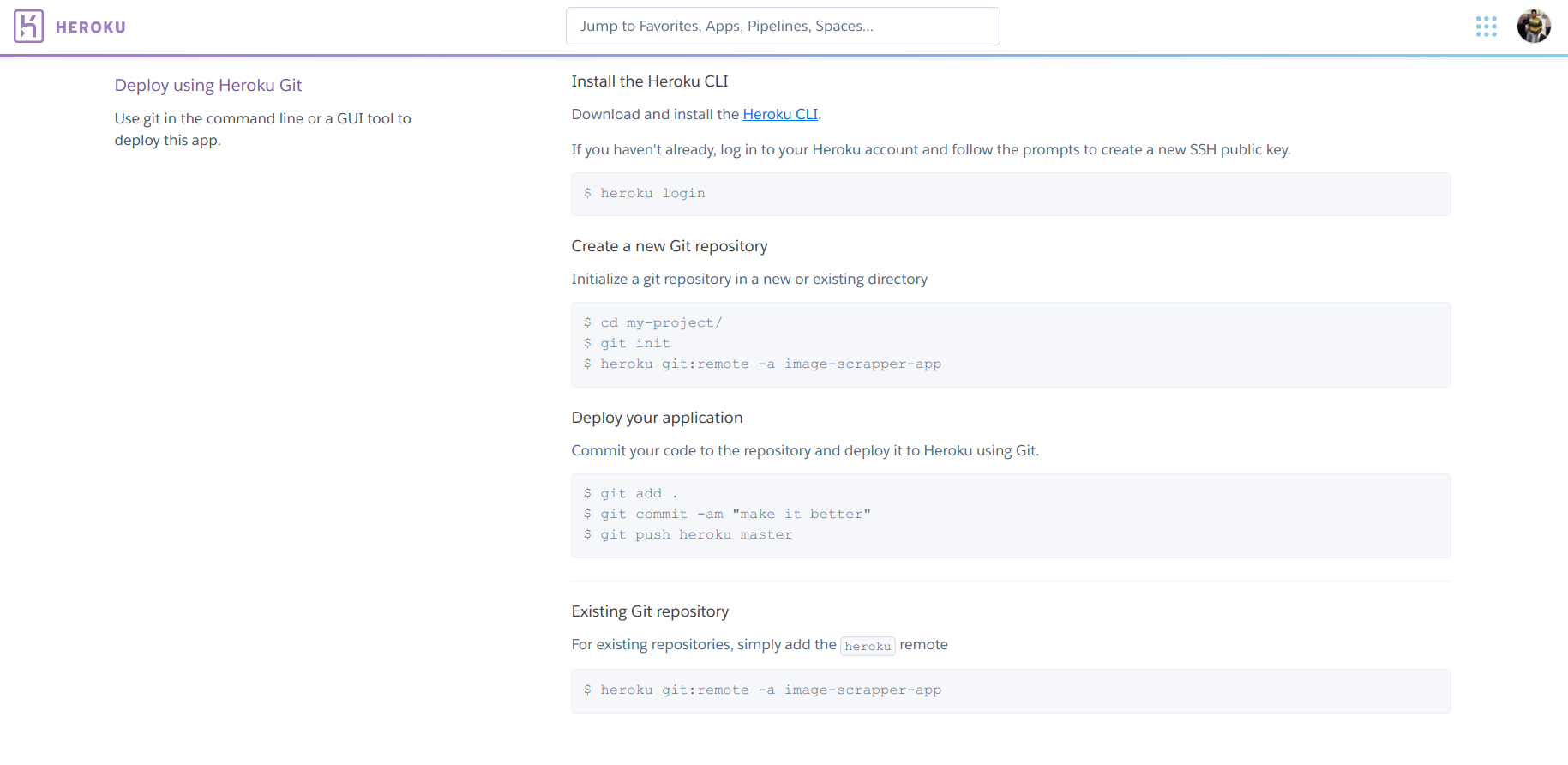Open the apps grid menu icon
This screenshot has height=765, width=1568.
point(1487,27)
